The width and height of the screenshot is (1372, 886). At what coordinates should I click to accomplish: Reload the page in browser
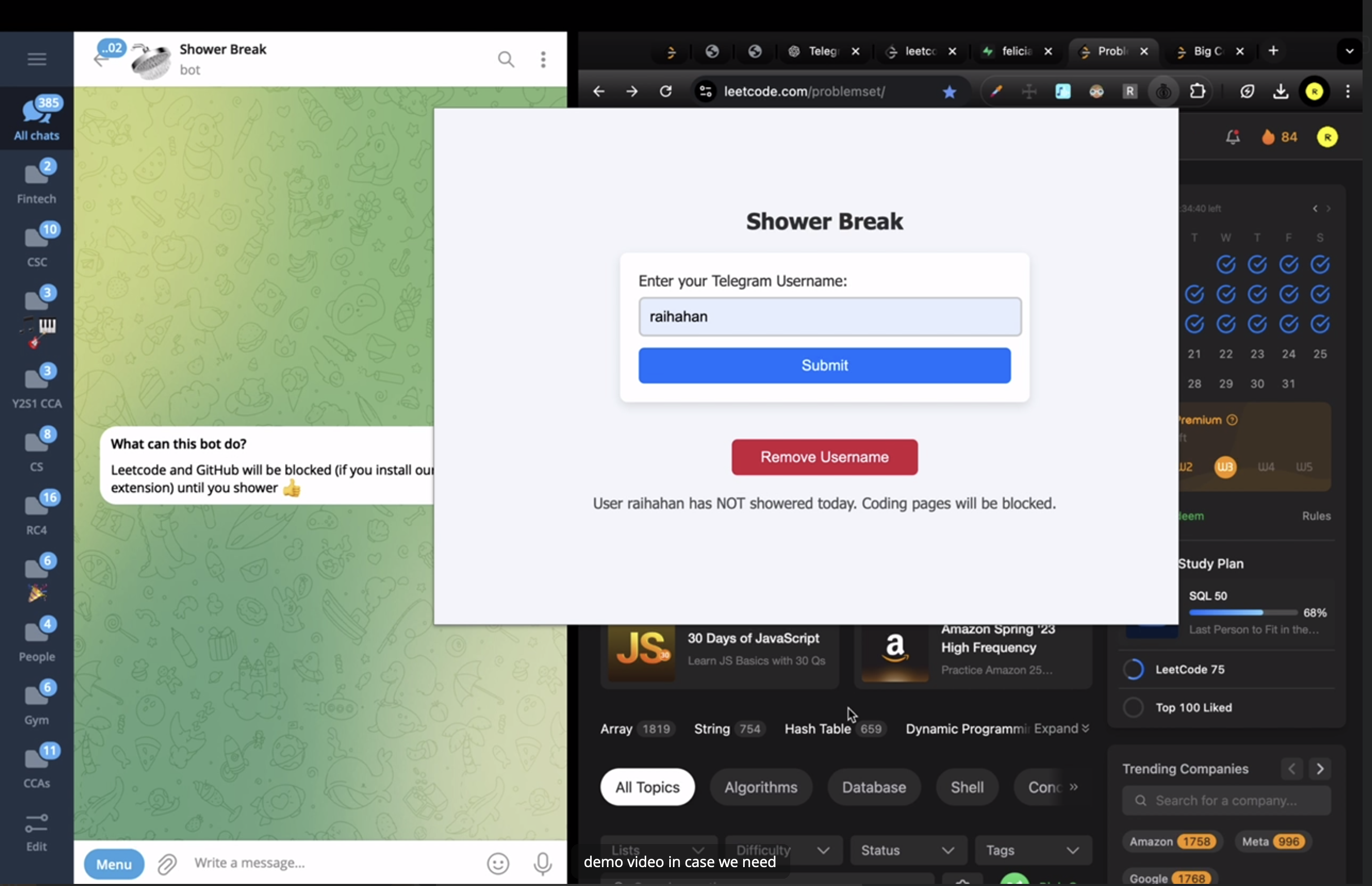pyautogui.click(x=665, y=91)
